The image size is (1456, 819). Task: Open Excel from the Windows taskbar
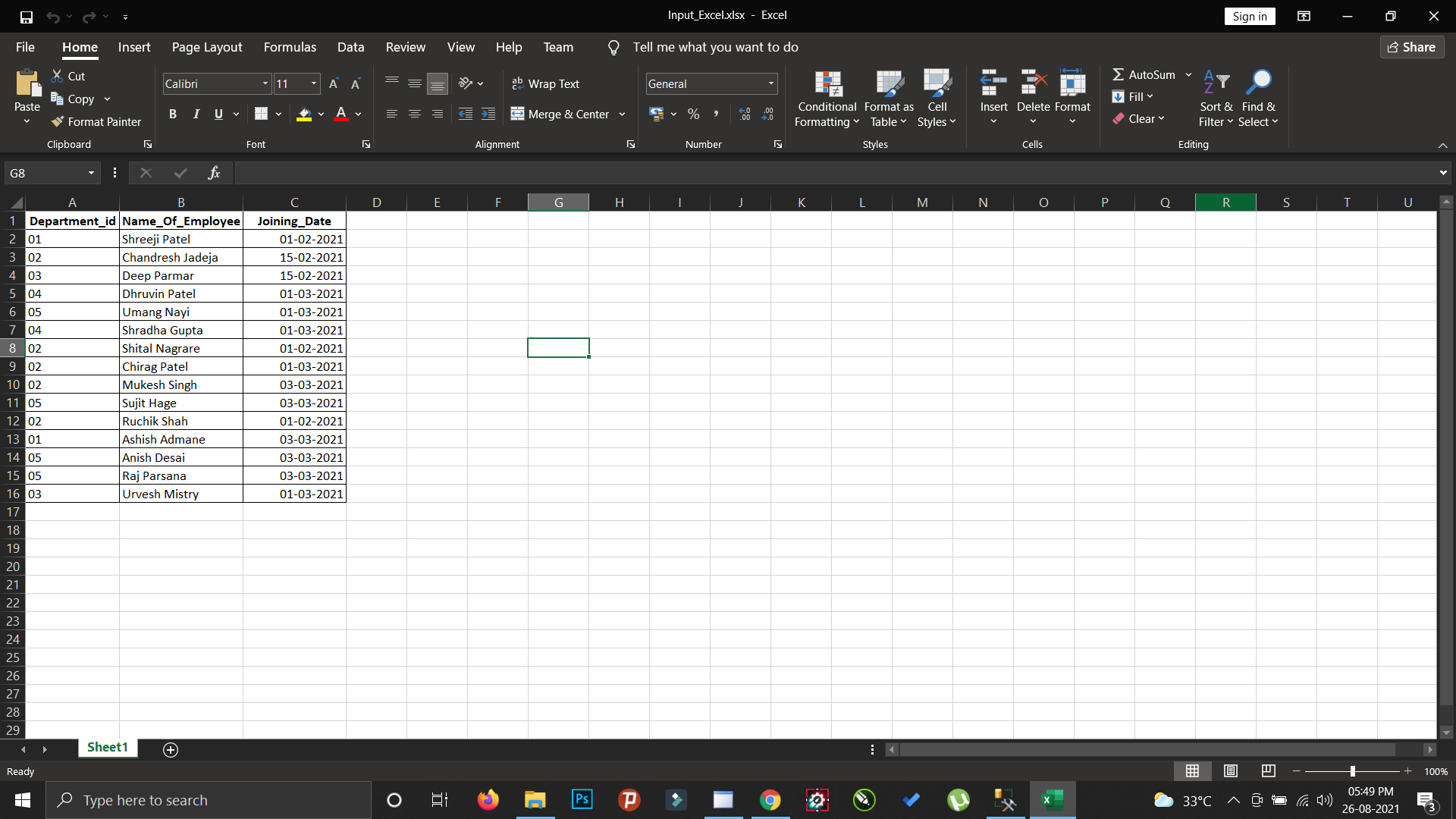1052,800
